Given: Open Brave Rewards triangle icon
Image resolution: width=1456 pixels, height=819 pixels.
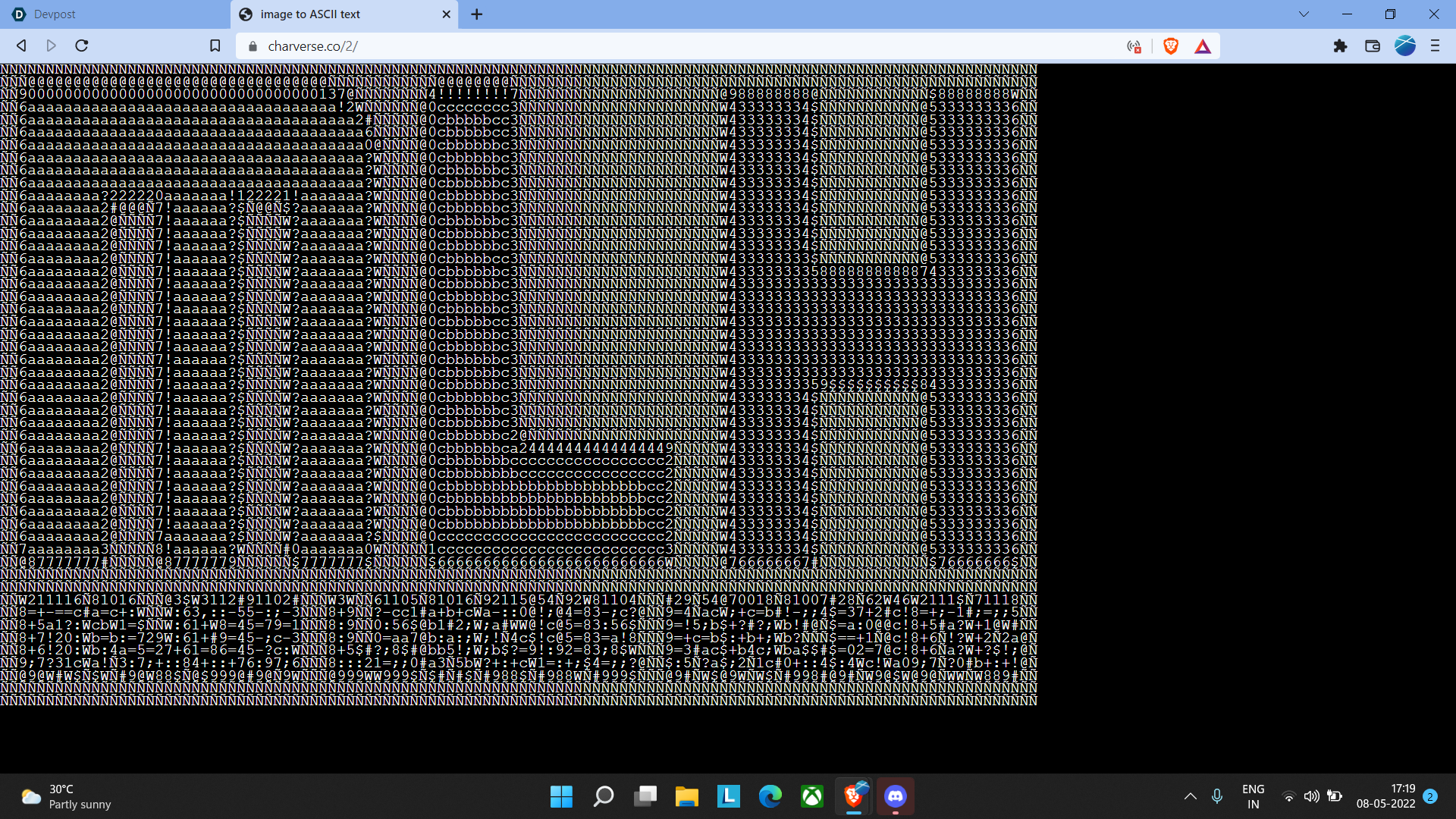Looking at the screenshot, I should (1203, 46).
